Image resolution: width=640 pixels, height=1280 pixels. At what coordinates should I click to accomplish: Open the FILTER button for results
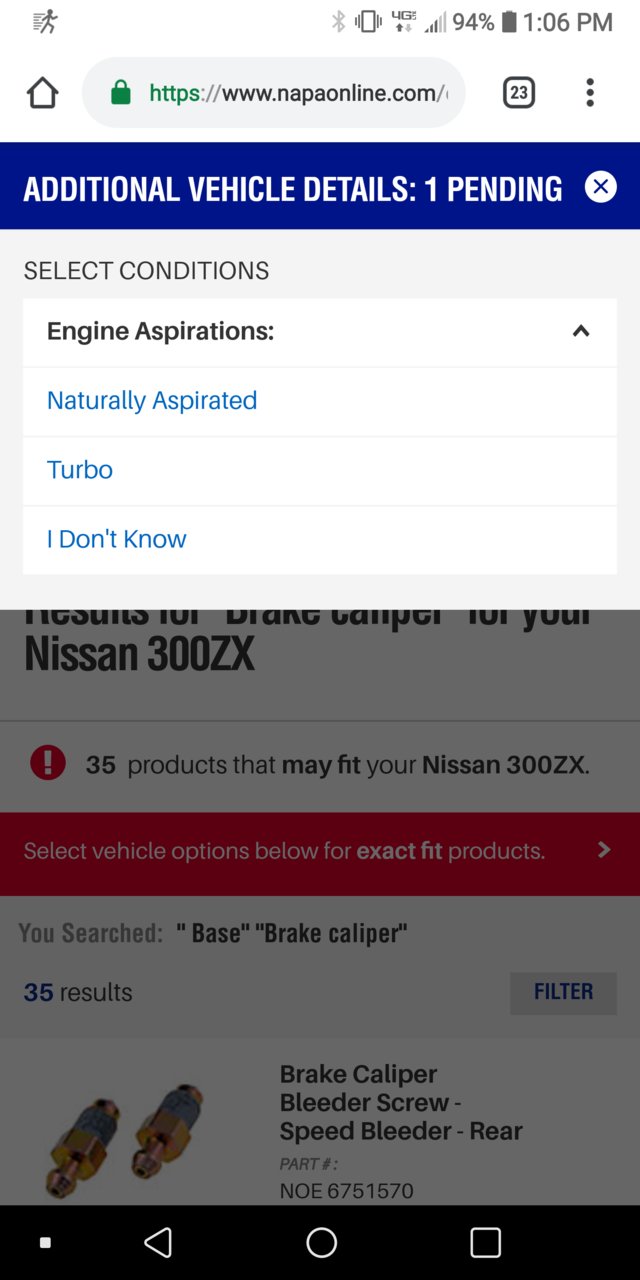click(x=563, y=992)
